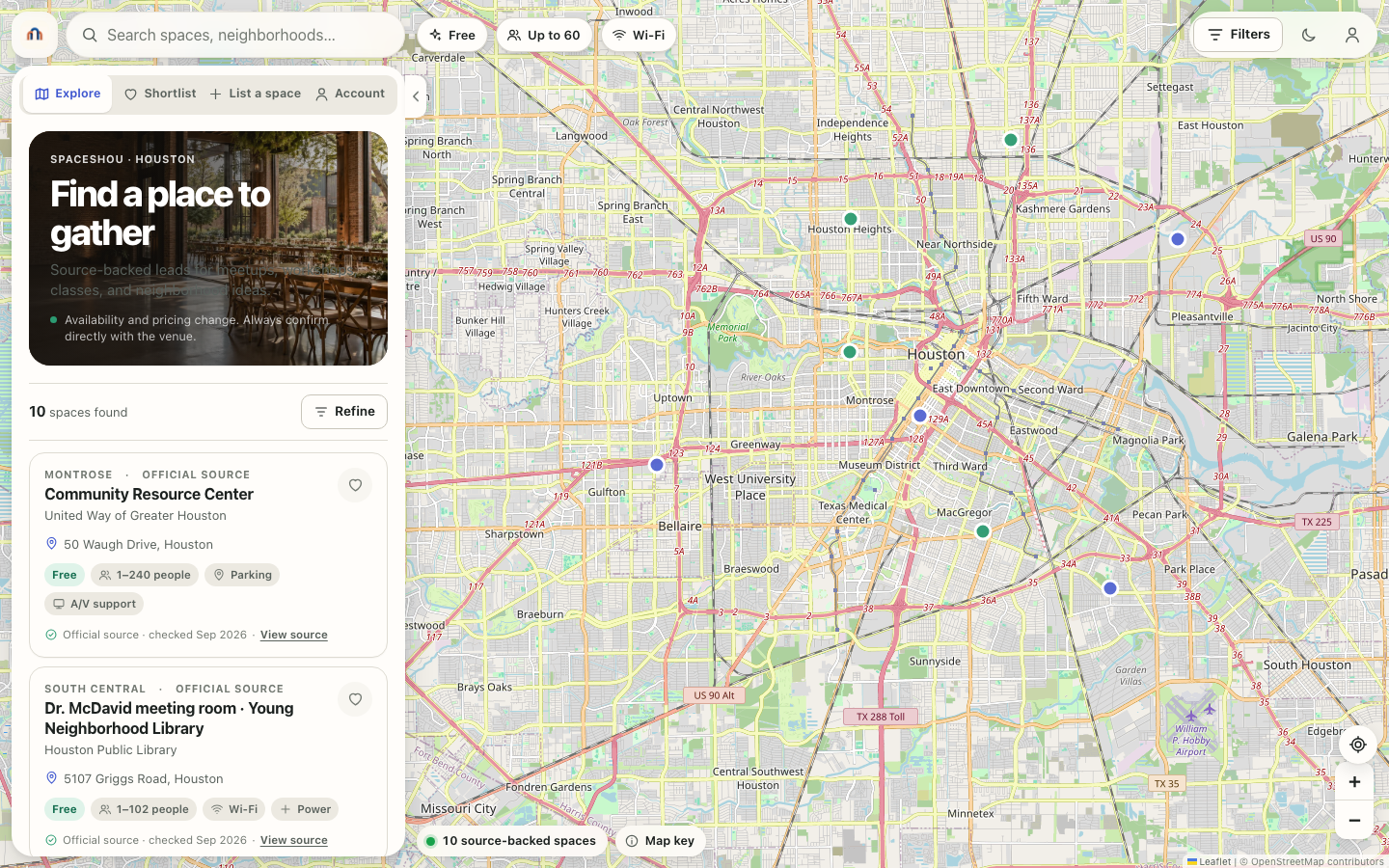View source for Community Resource Center
This screenshot has height=868, width=1389.
[294, 635]
